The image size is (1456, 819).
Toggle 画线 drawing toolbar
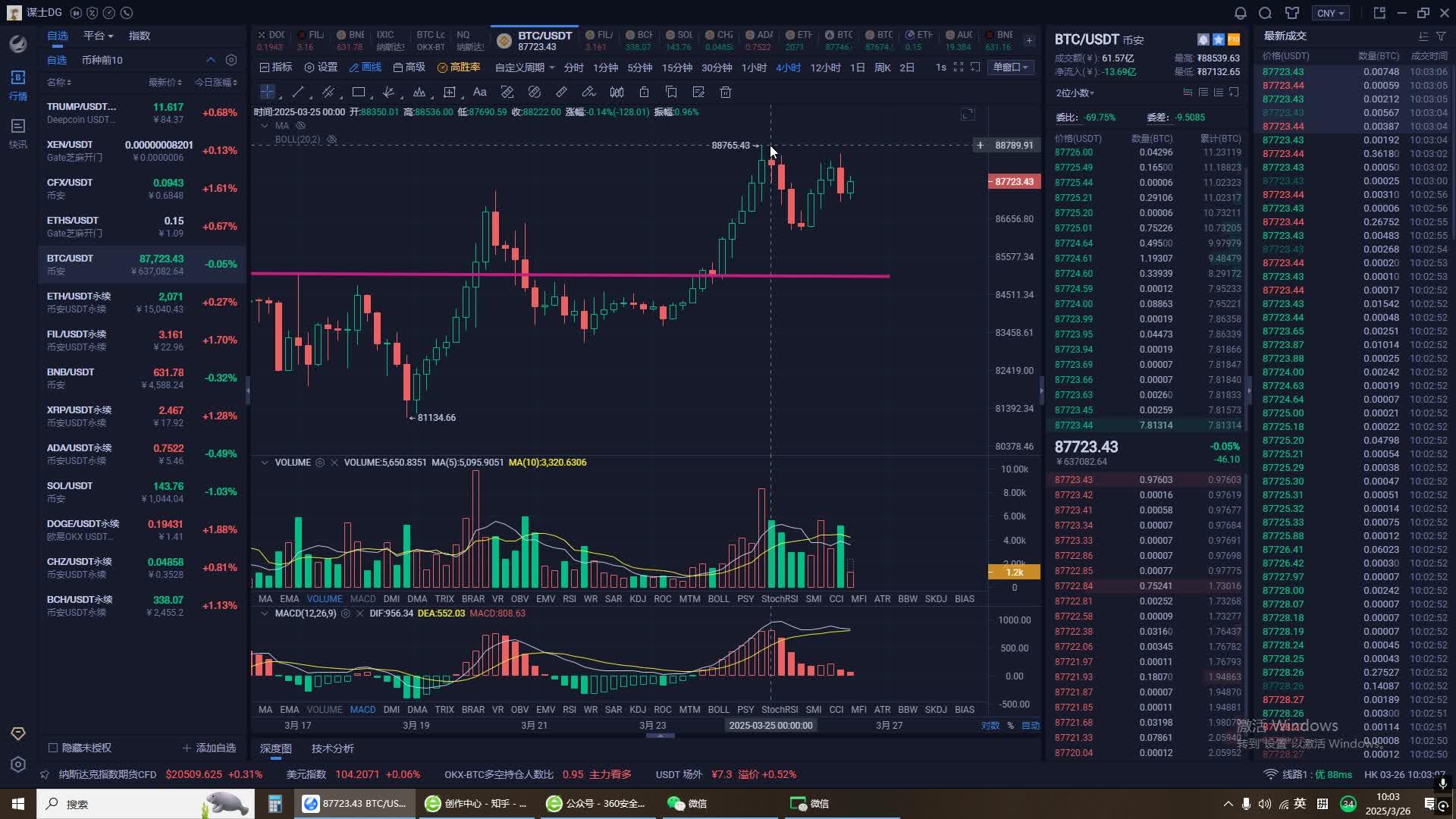366,67
